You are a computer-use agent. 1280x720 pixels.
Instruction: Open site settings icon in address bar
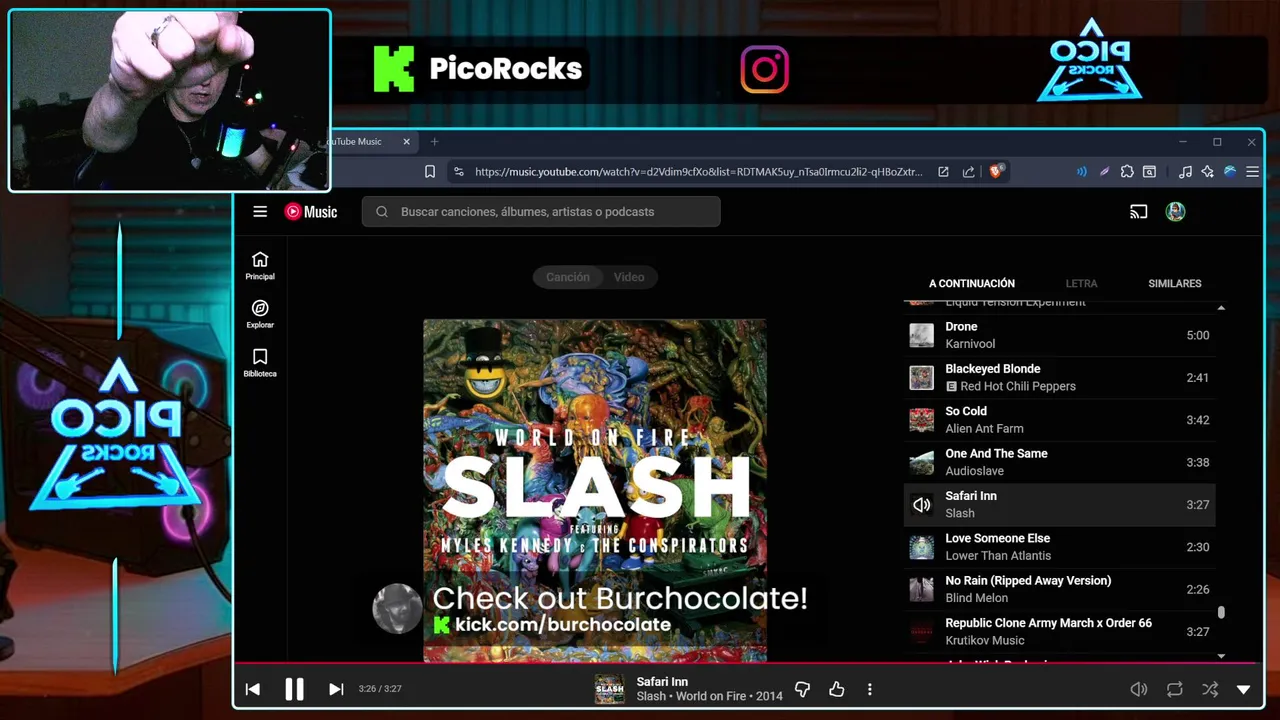point(459,172)
